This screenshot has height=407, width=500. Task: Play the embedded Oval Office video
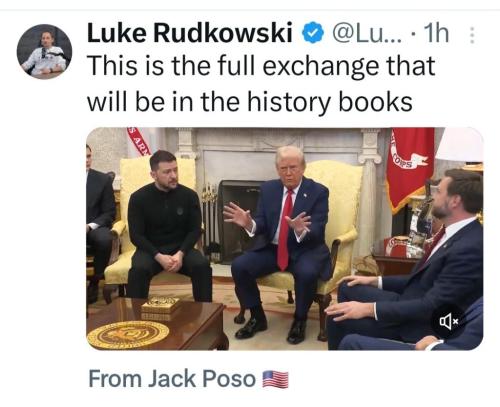coord(285,239)
